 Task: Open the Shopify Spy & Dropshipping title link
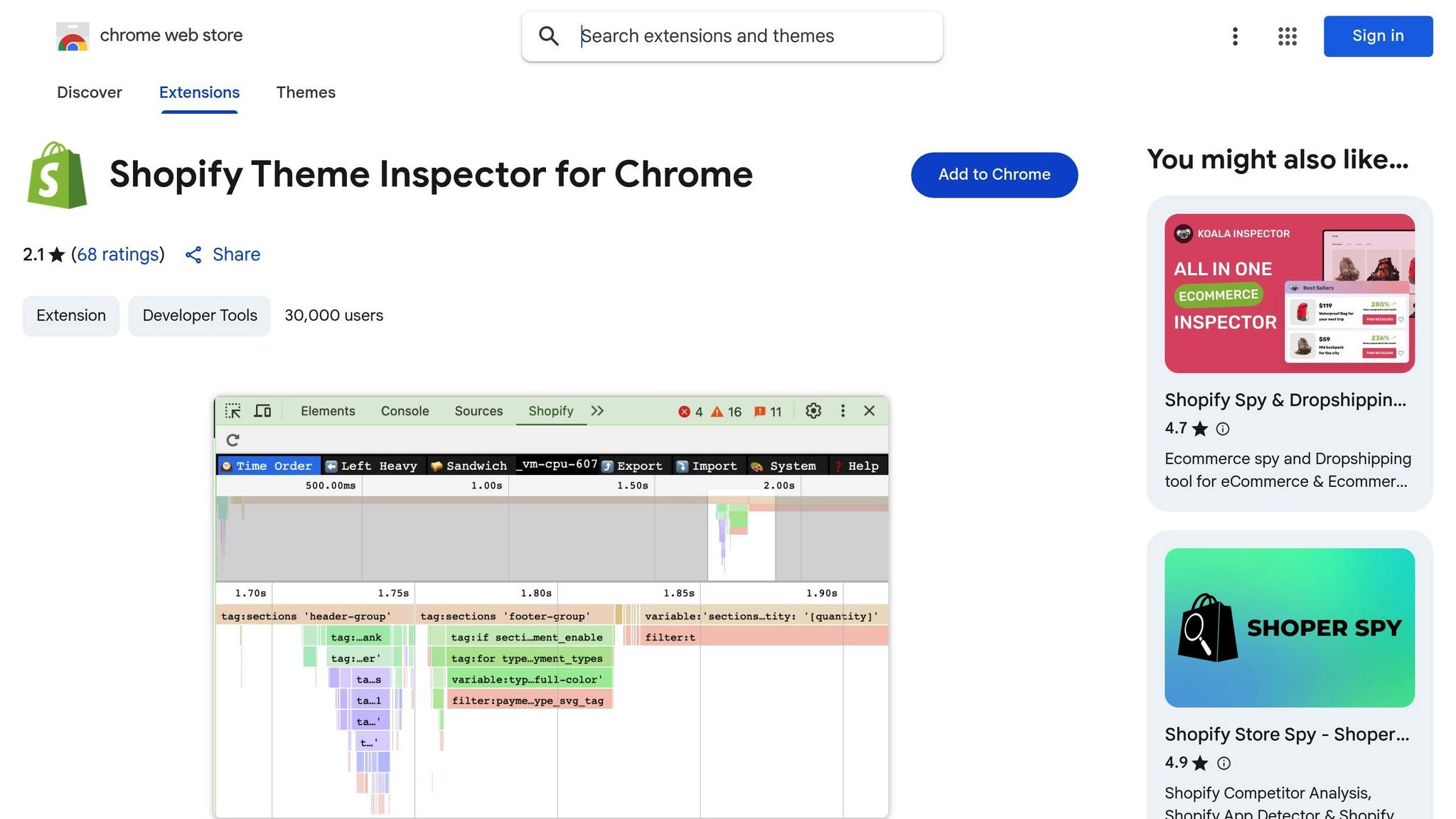click(x=1285, y=400)
